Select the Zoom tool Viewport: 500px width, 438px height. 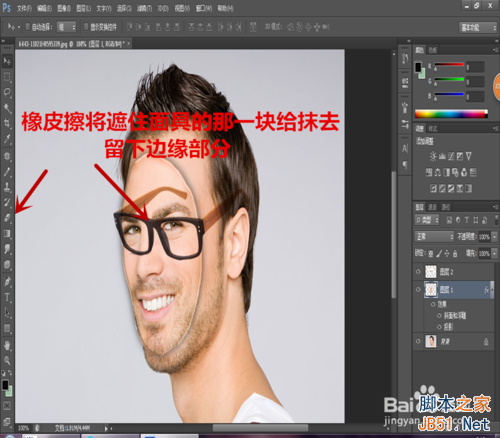pos(7,360)
